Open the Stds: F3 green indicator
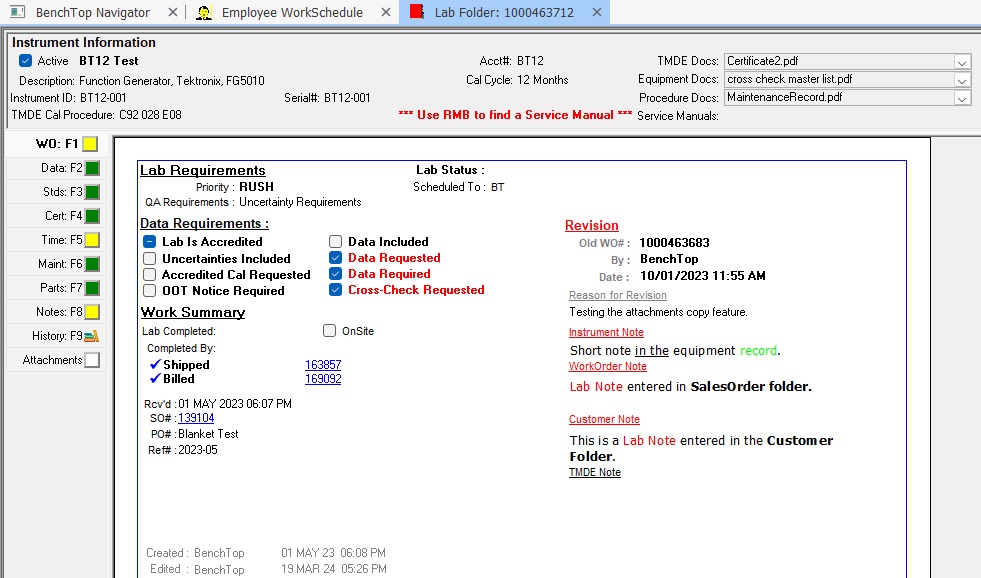 [x=92, y=192]
